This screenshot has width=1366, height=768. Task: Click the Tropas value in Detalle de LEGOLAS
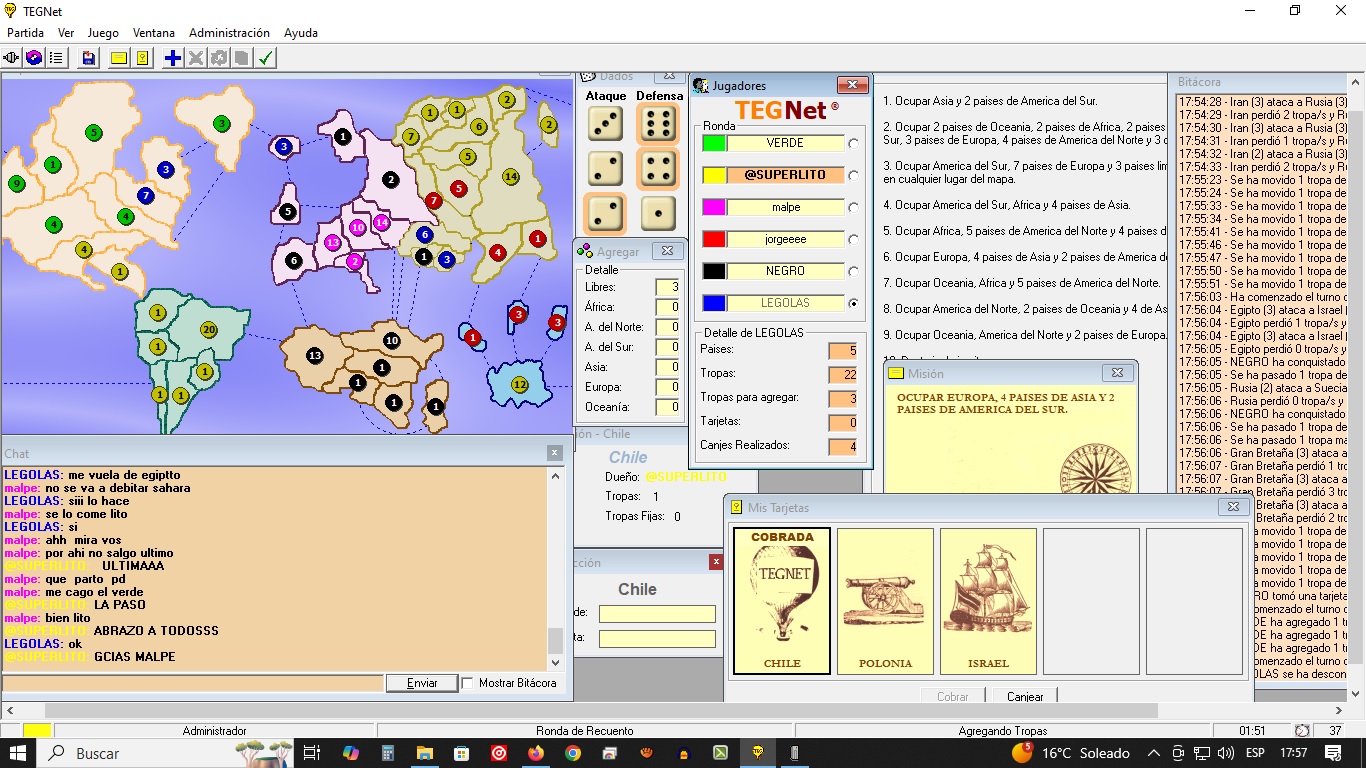point(843,374)
